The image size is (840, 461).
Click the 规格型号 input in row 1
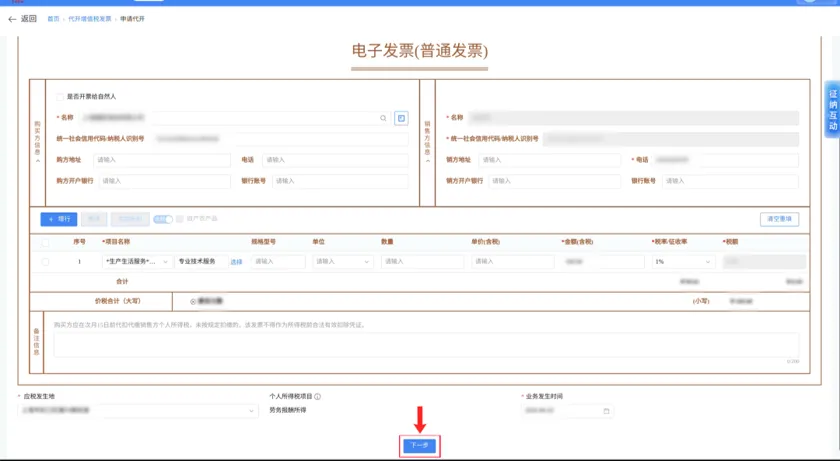(278, 262)
